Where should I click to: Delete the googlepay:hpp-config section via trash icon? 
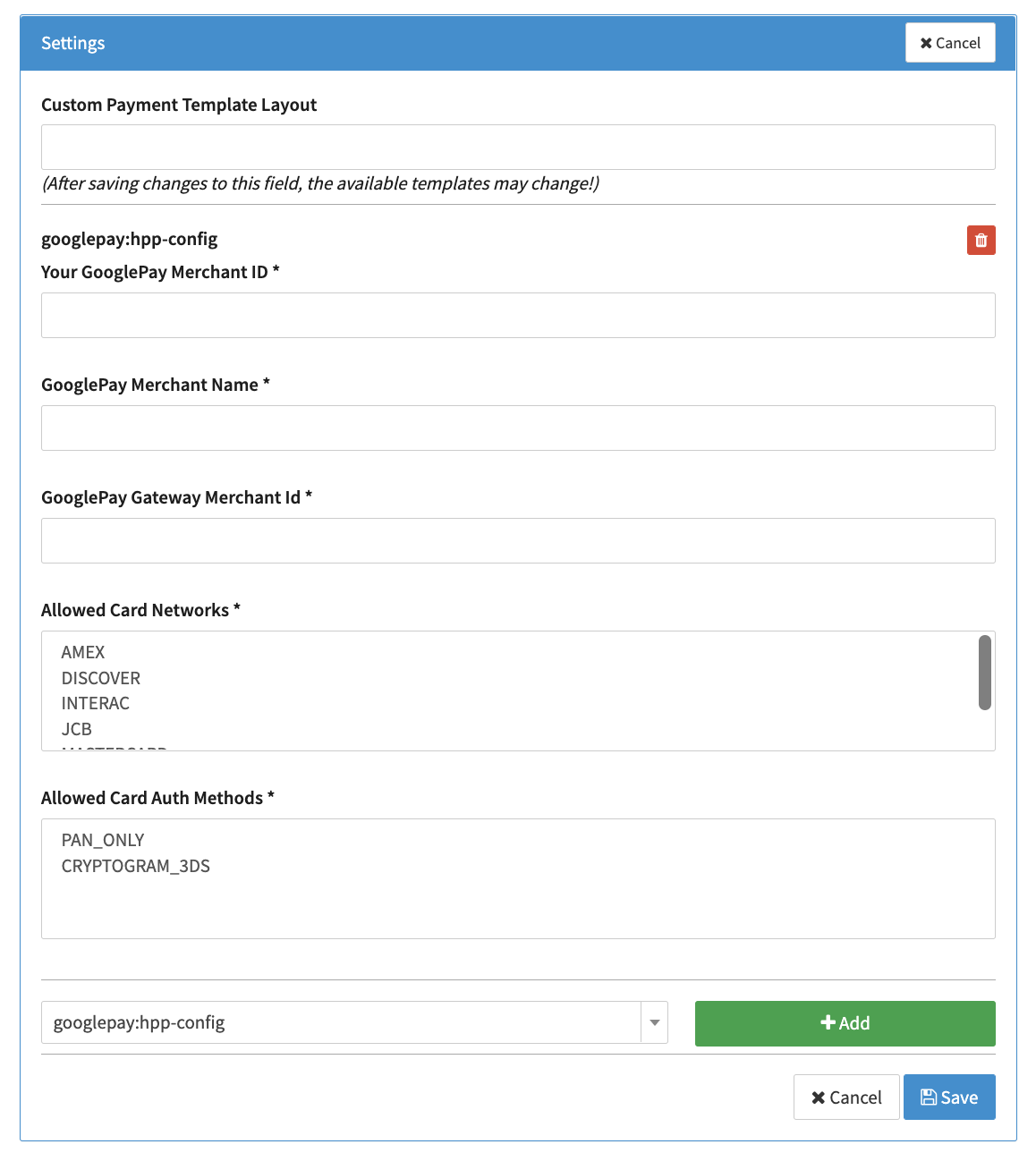[981, 240]
